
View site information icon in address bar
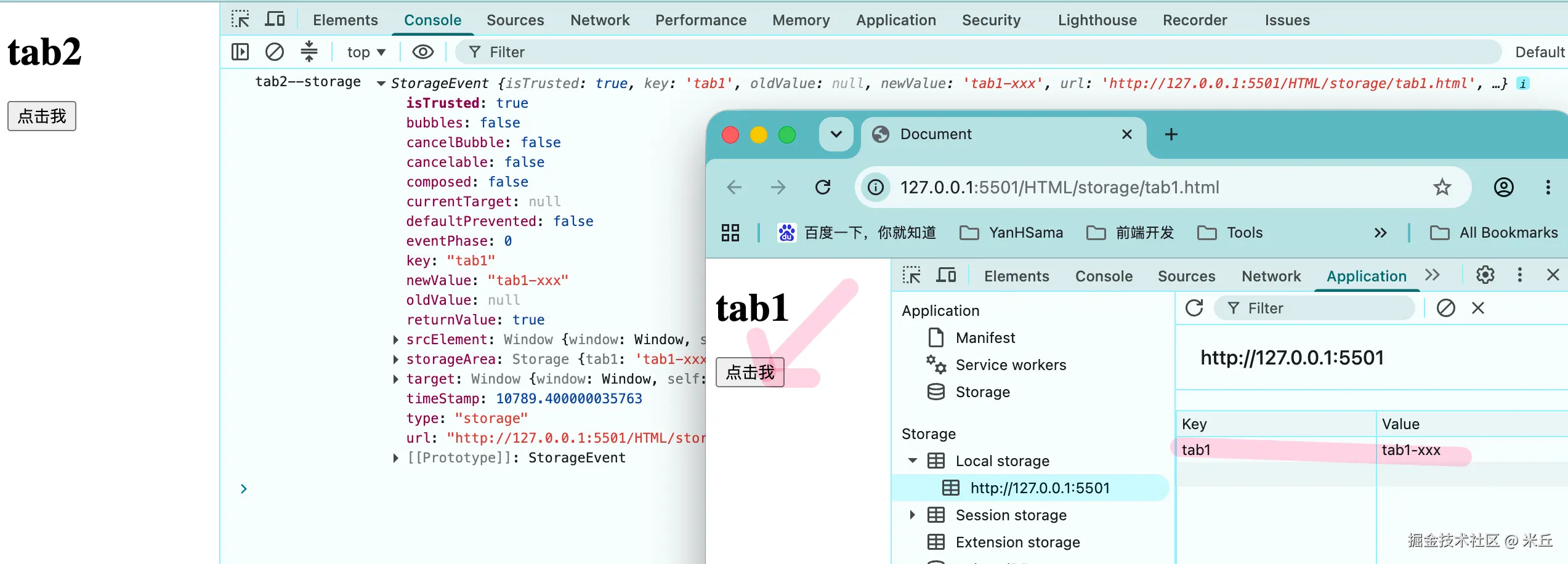876,187
